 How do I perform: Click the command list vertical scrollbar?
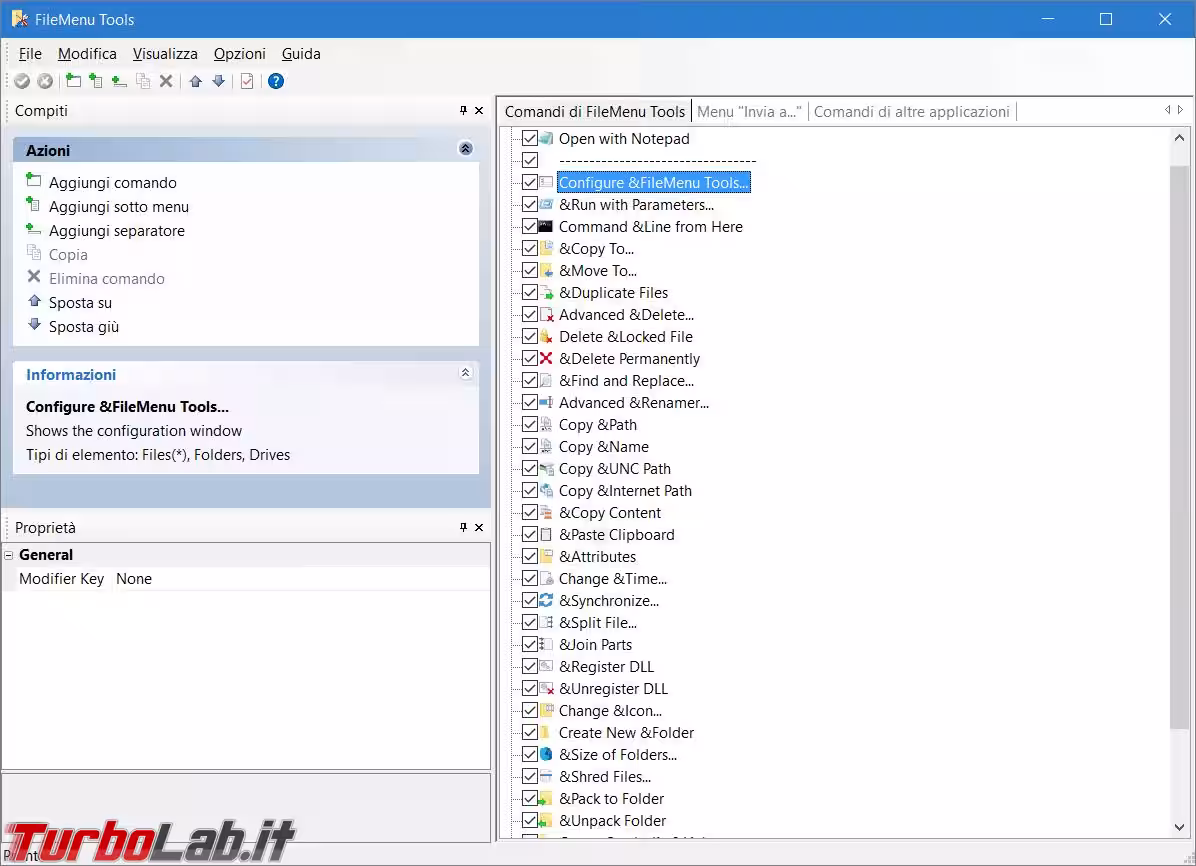tap(1179, 450)
